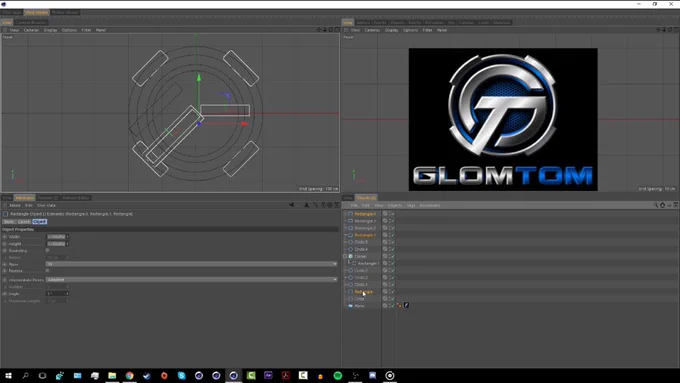Click move-view icon in left viewport header
Image resolution: width=680 pixels, height=383 pixels.
[319, 30]
